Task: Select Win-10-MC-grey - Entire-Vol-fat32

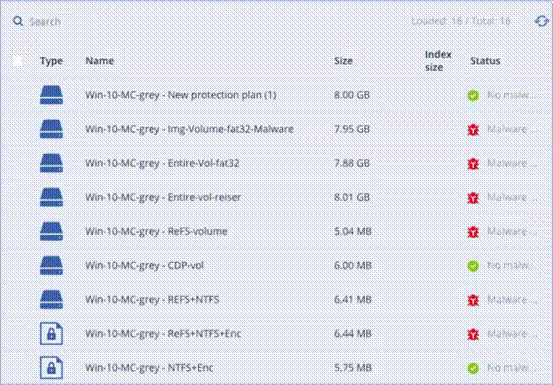Action: click(x=162, y=163)
